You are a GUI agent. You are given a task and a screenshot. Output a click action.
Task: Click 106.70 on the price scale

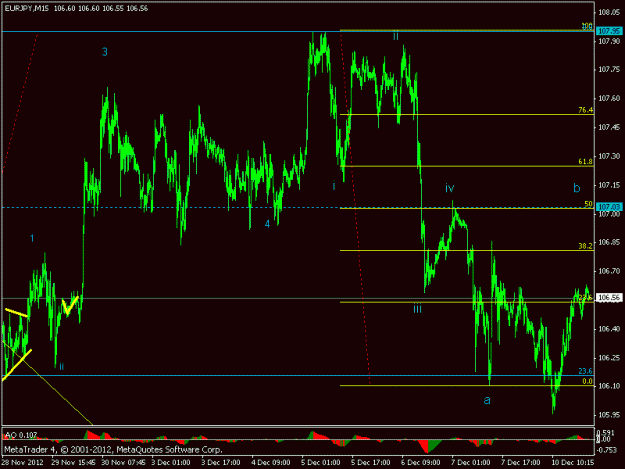(609, 271)
